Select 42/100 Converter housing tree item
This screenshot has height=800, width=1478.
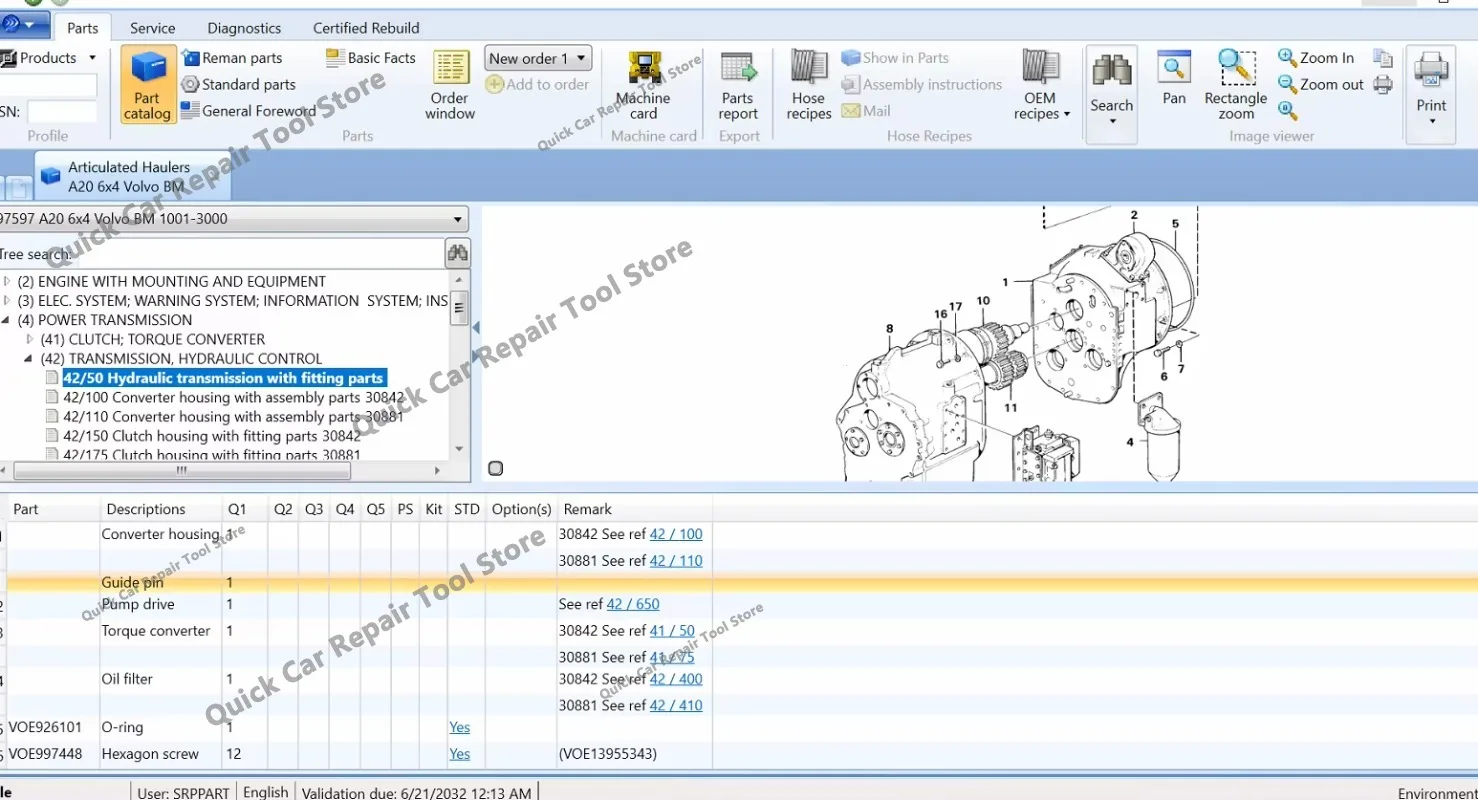pos(234,397)
